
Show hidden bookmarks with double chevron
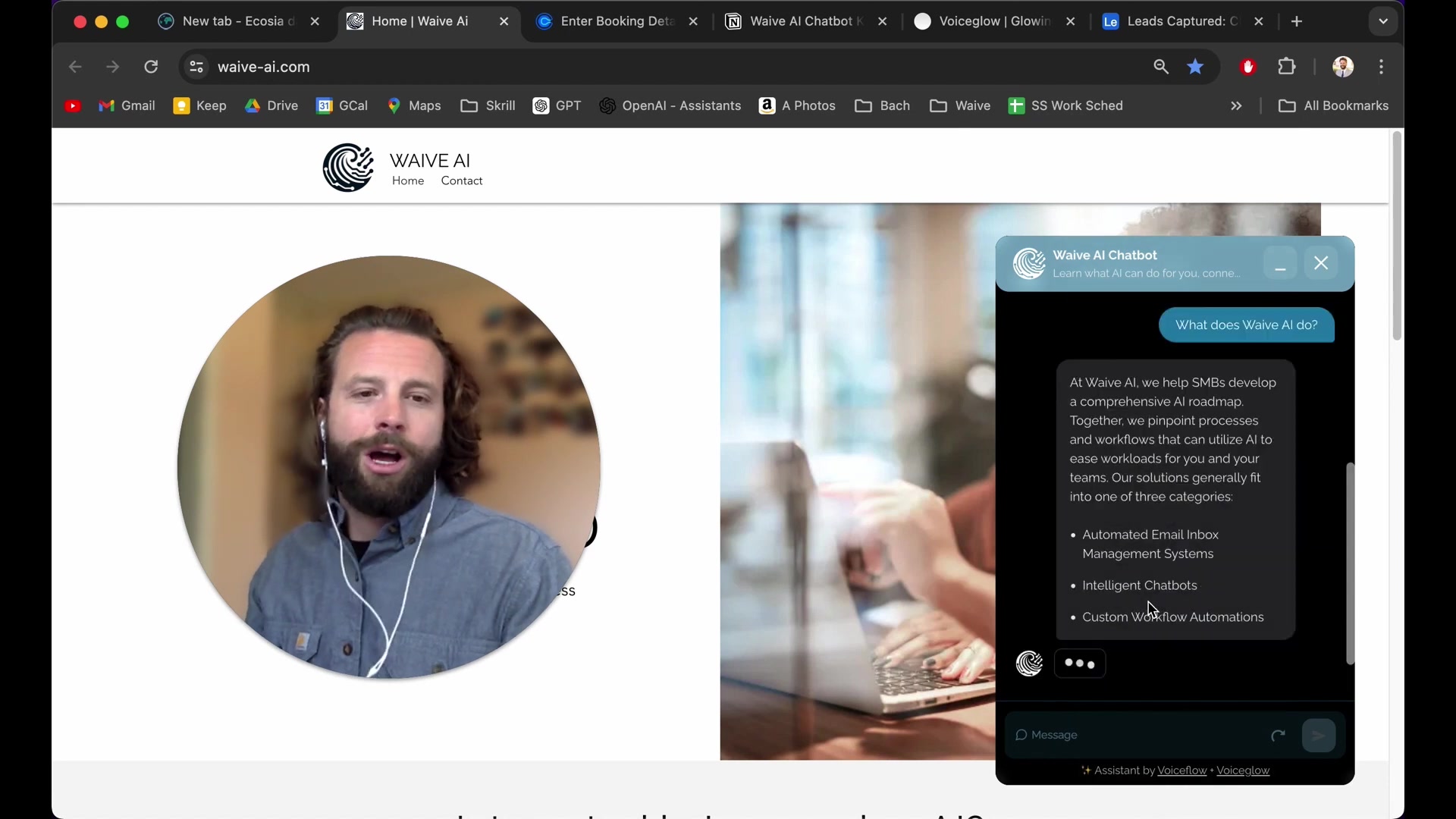[1236, 106]
